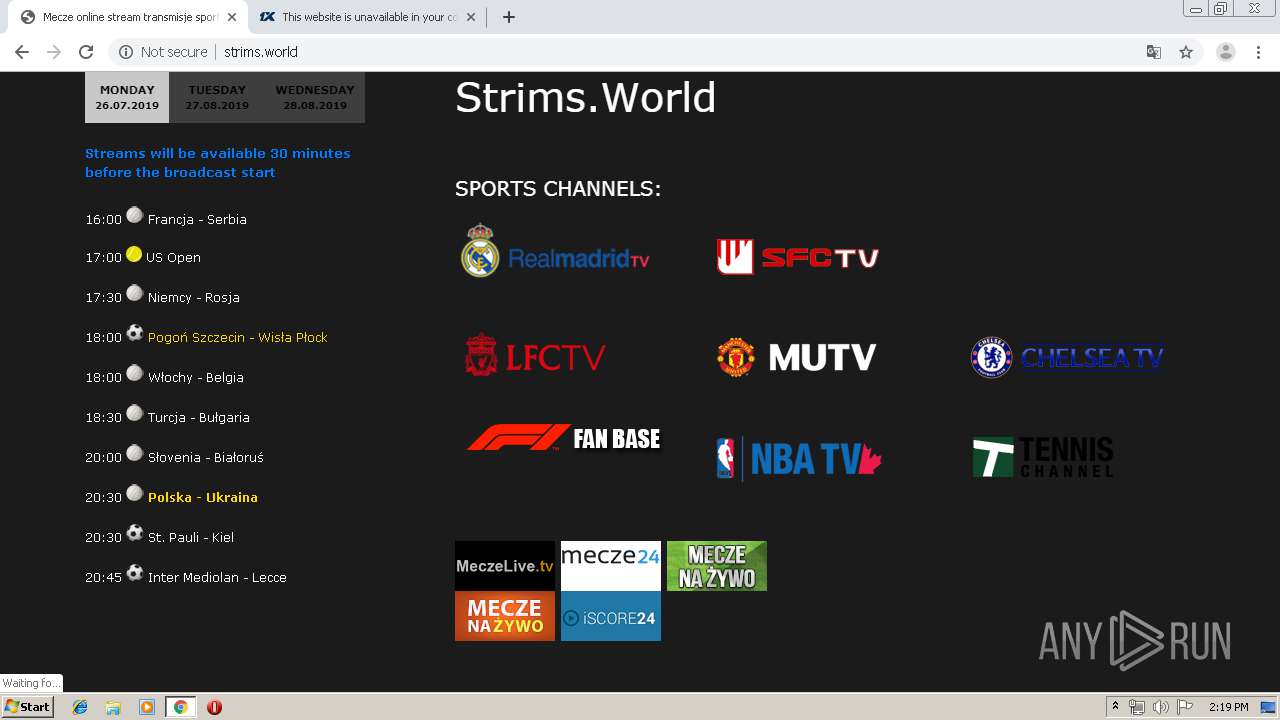Open the Tennis Channel logo
Image resolution: width=1280 pixels, height=720 pixels.
(x=1043, y=458)
